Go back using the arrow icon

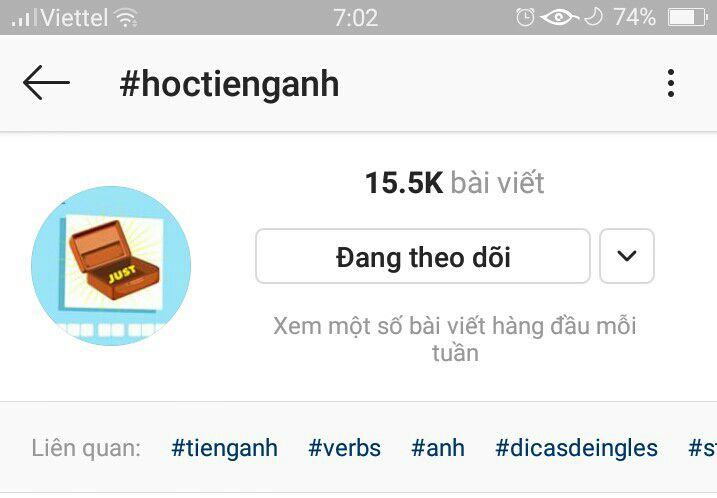(x=46, y=83)
